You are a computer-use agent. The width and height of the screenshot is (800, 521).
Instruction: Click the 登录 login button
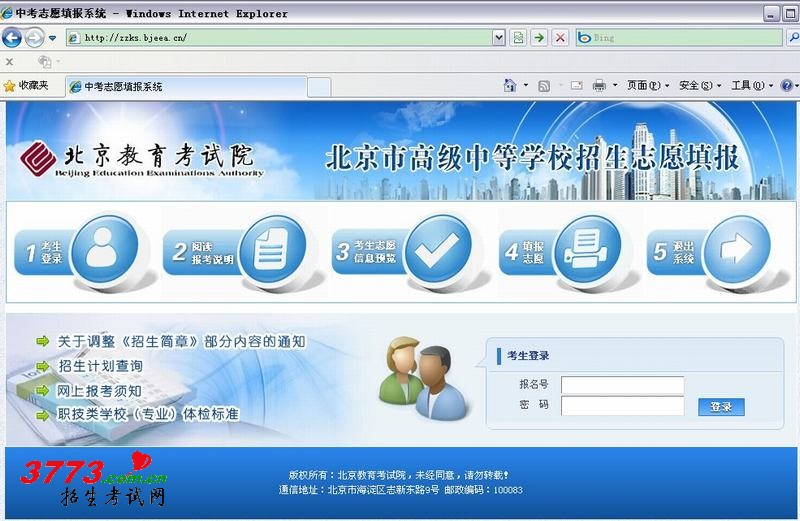pos(721,406)
